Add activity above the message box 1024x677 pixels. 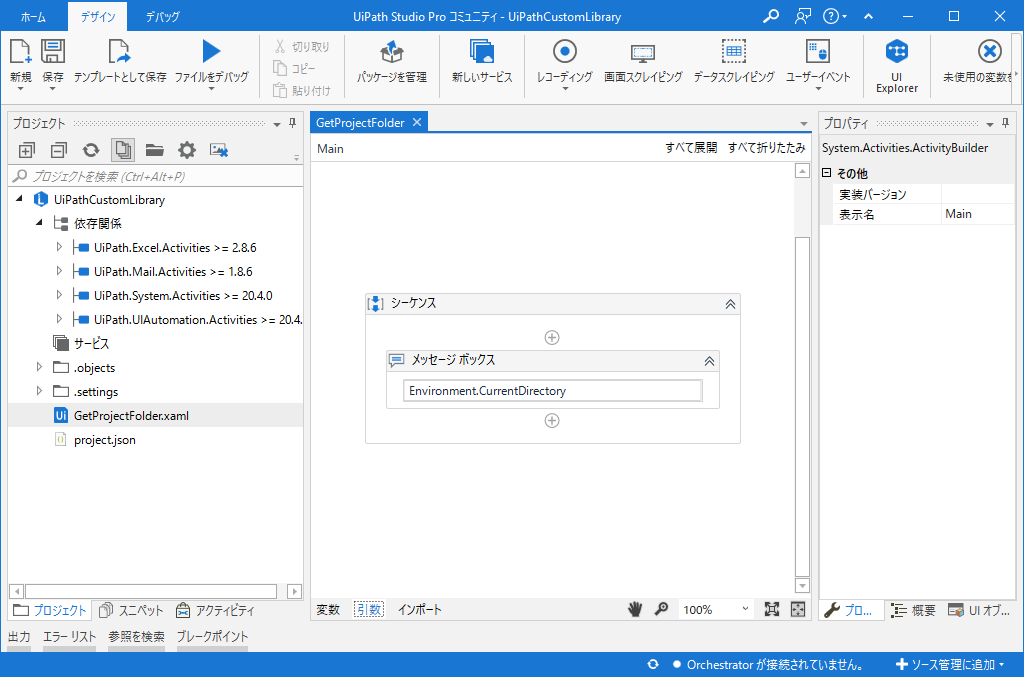[552, 338]
